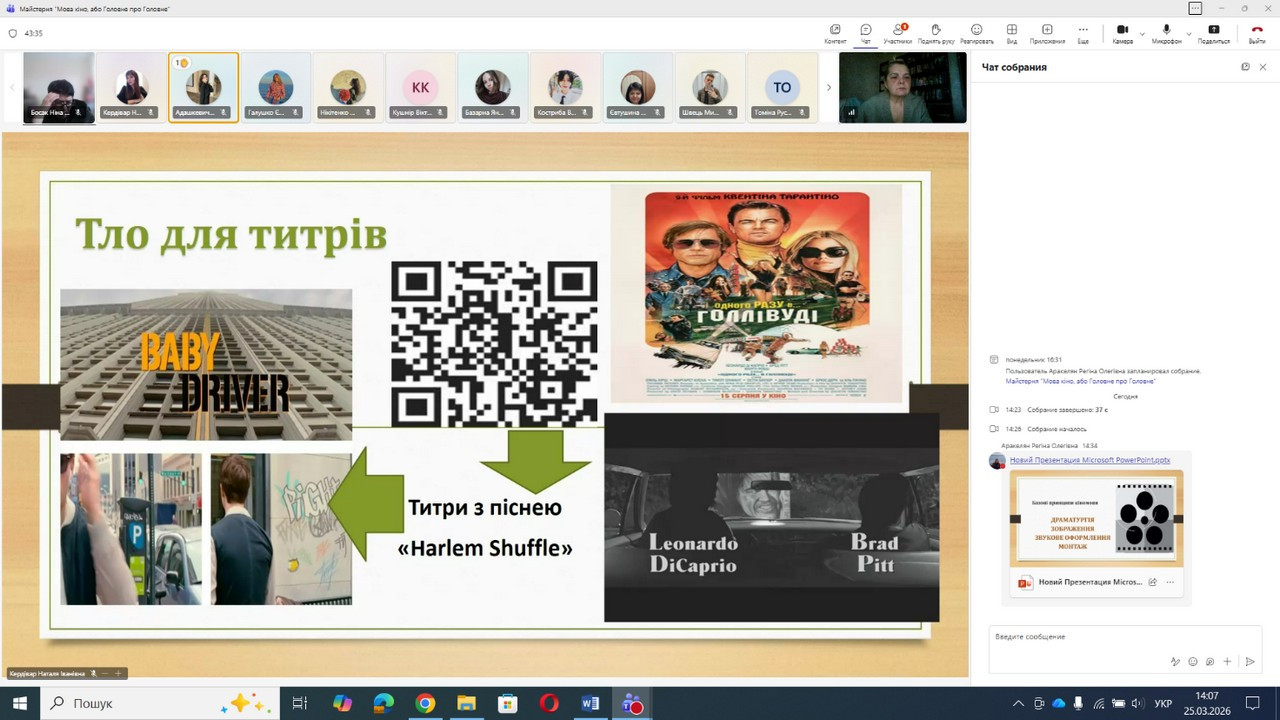
Task: Select Євтушина participant tile
Action: pyautogui.click(x=637, y=87)
